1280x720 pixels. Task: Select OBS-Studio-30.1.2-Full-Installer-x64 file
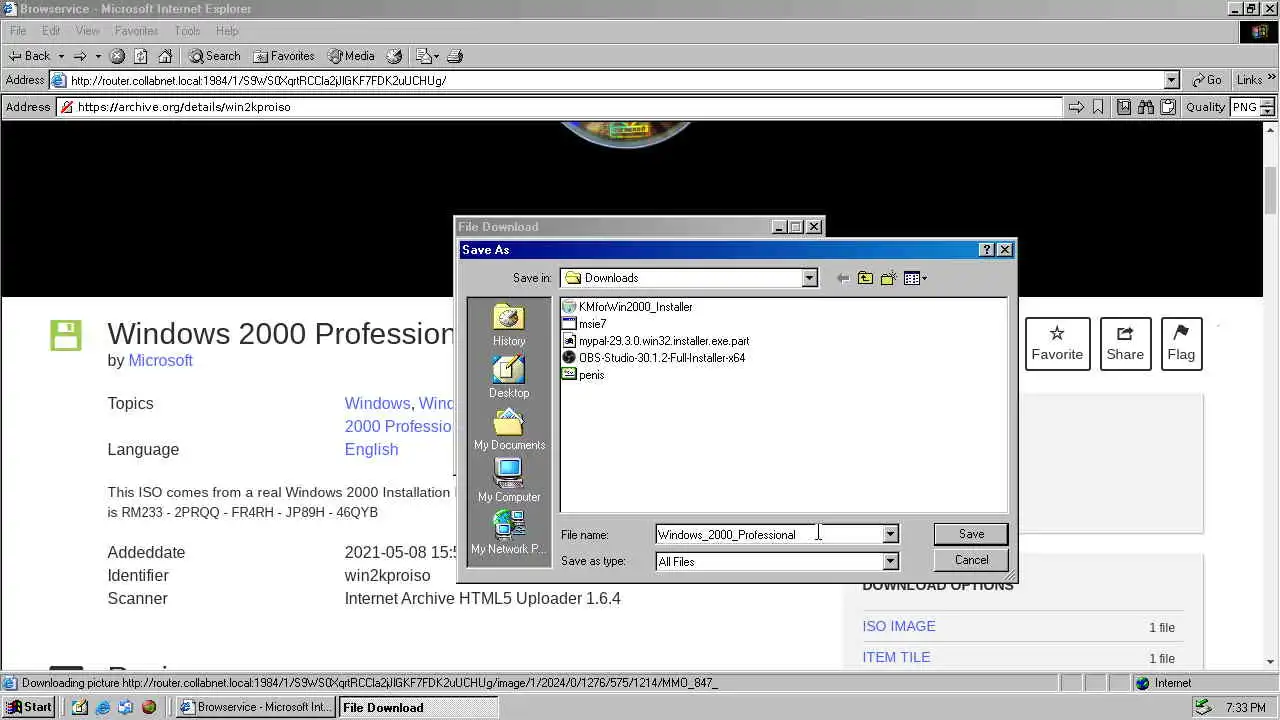pyautogui.click(x=654, y=358)
